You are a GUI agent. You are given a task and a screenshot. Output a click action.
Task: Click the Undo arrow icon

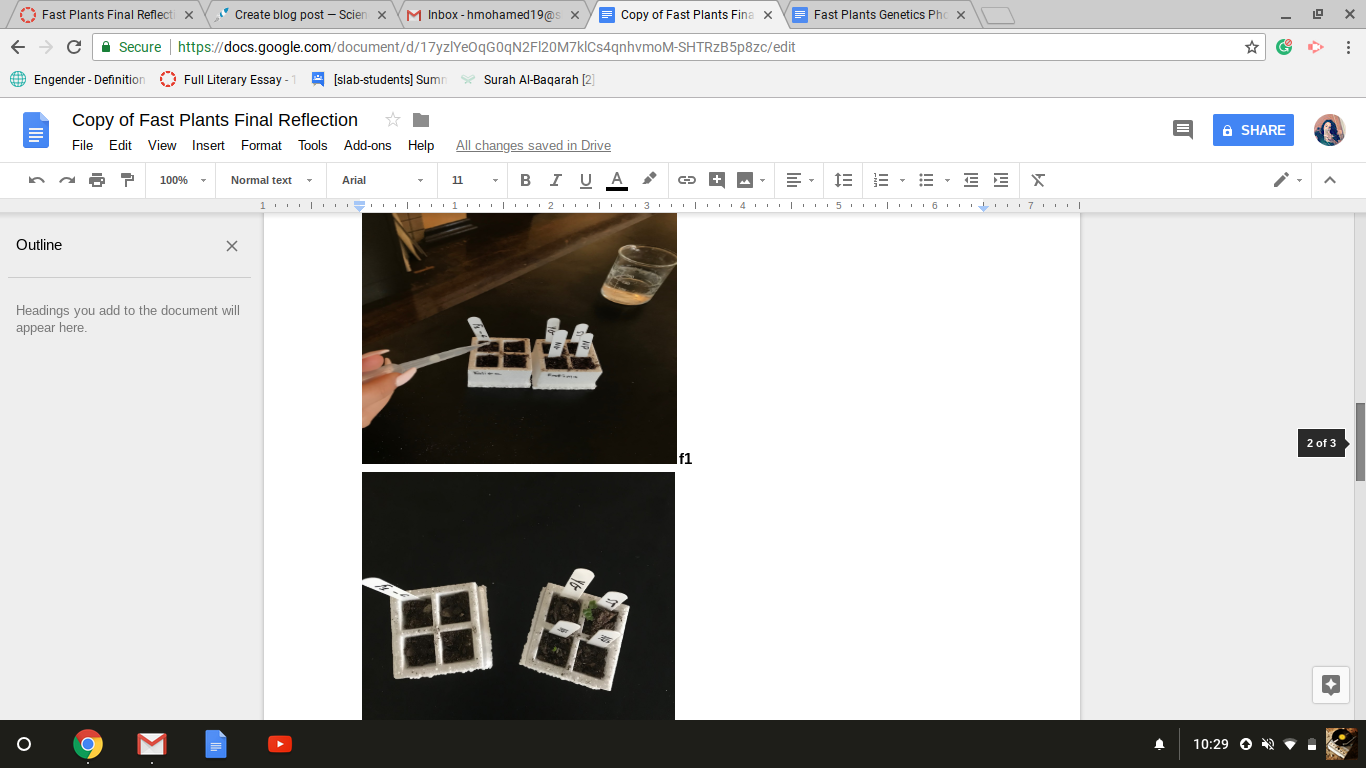tap(37, 180)
